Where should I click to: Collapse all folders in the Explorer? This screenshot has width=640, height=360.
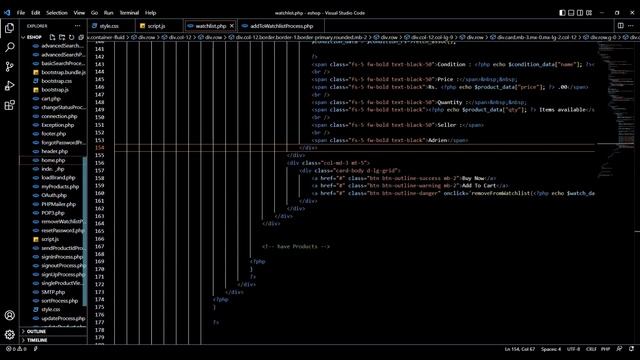81,37
